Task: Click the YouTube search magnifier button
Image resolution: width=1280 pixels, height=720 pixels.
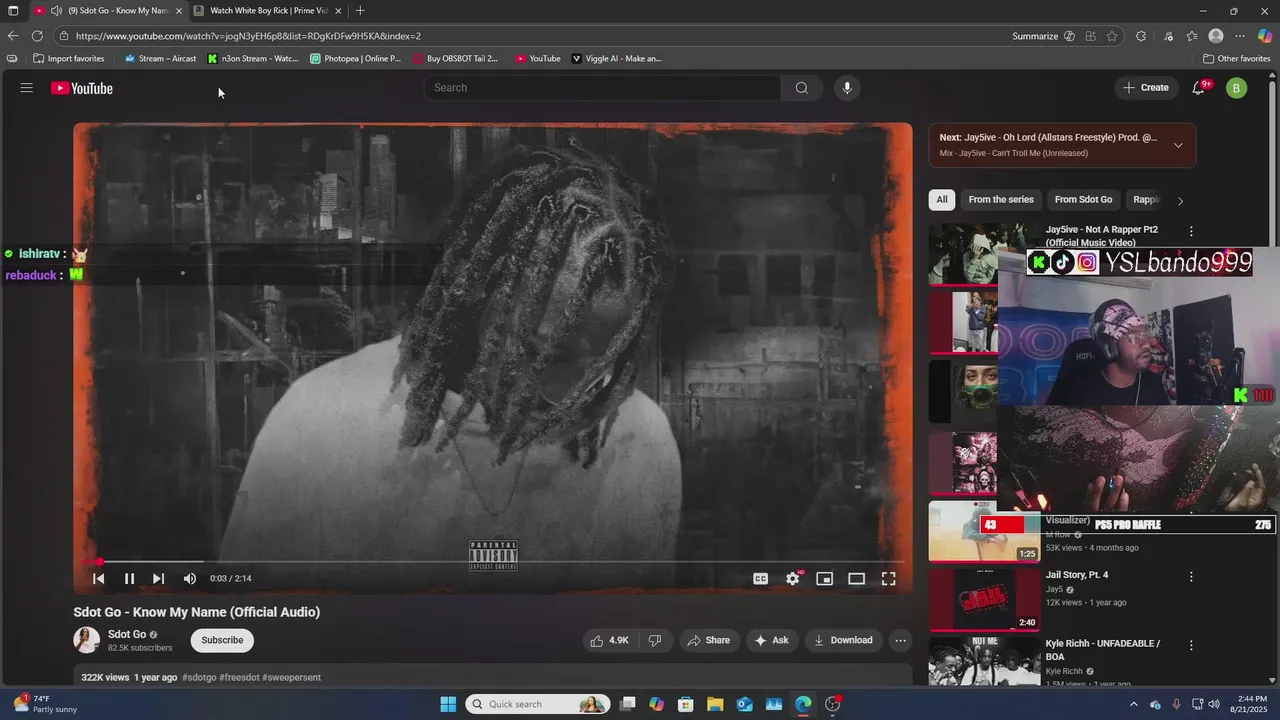Action: 802,88
